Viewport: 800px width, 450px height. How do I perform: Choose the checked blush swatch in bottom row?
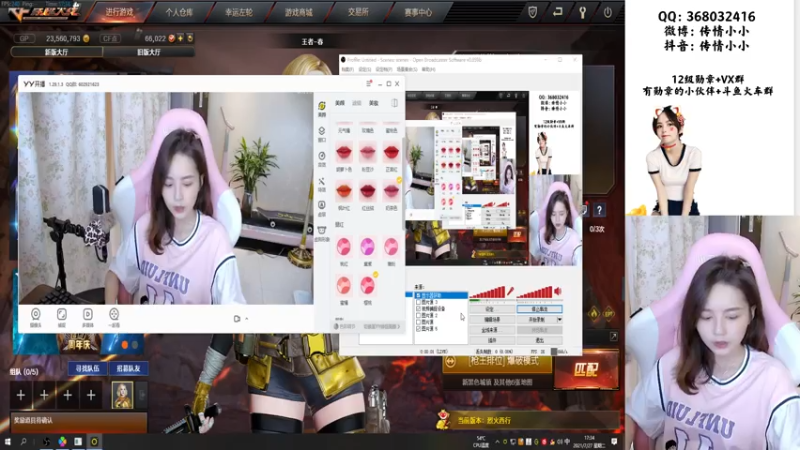[x=367, y=286]
